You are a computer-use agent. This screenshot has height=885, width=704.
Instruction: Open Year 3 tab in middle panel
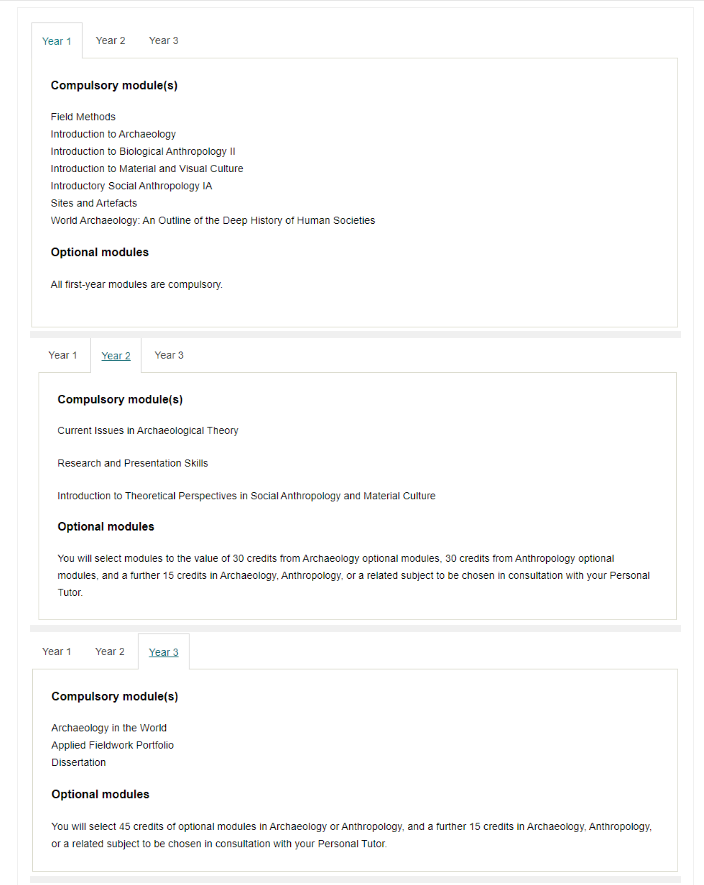pyautogui.click(x=169, y=356)
